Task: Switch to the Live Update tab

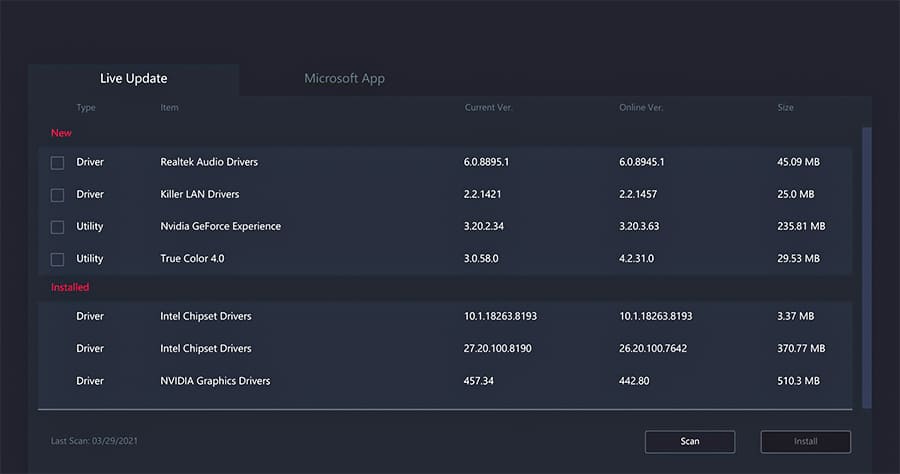Action: tap(133, 79)
